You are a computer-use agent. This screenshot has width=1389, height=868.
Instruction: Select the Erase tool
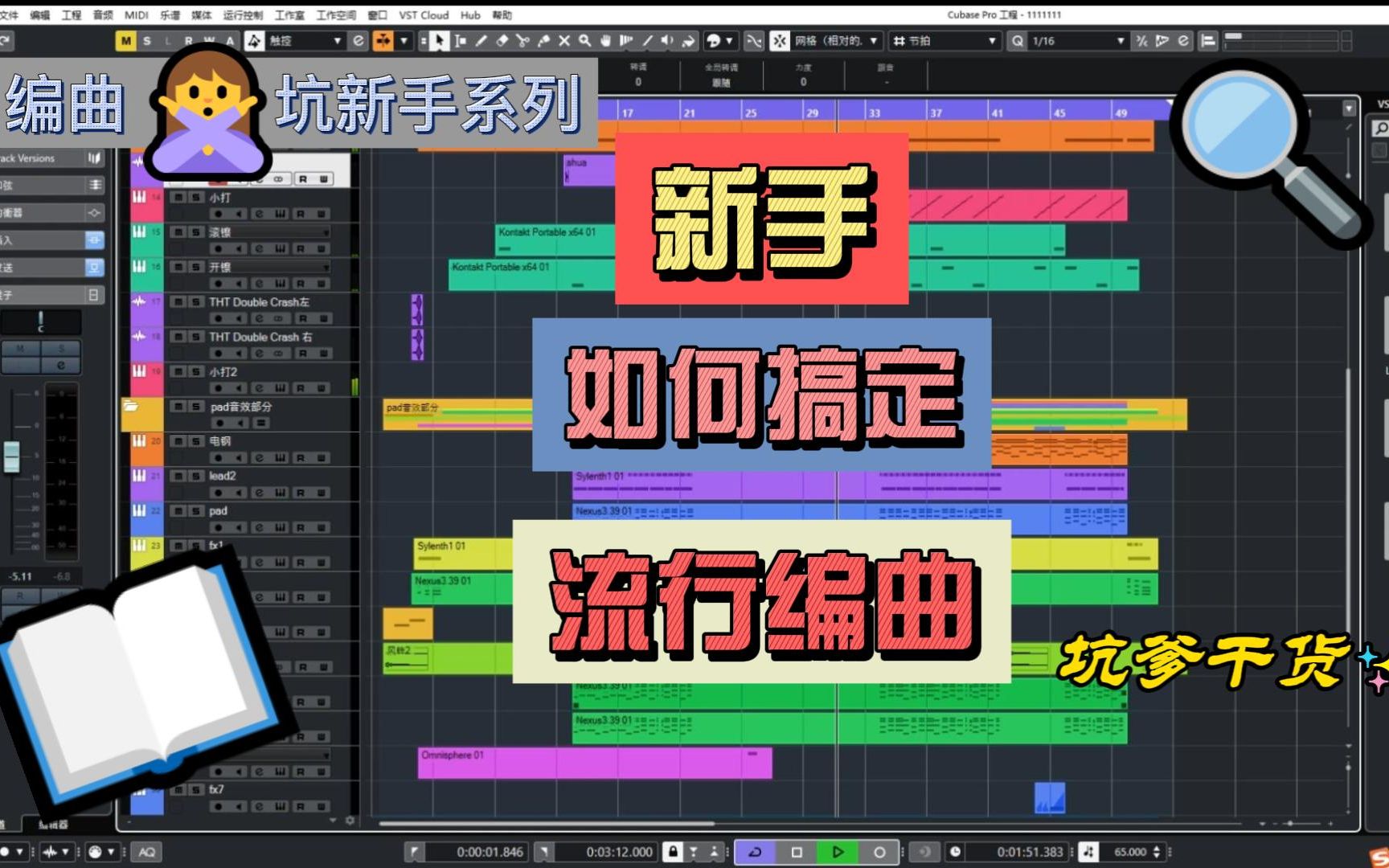click(x=502, y=41)
